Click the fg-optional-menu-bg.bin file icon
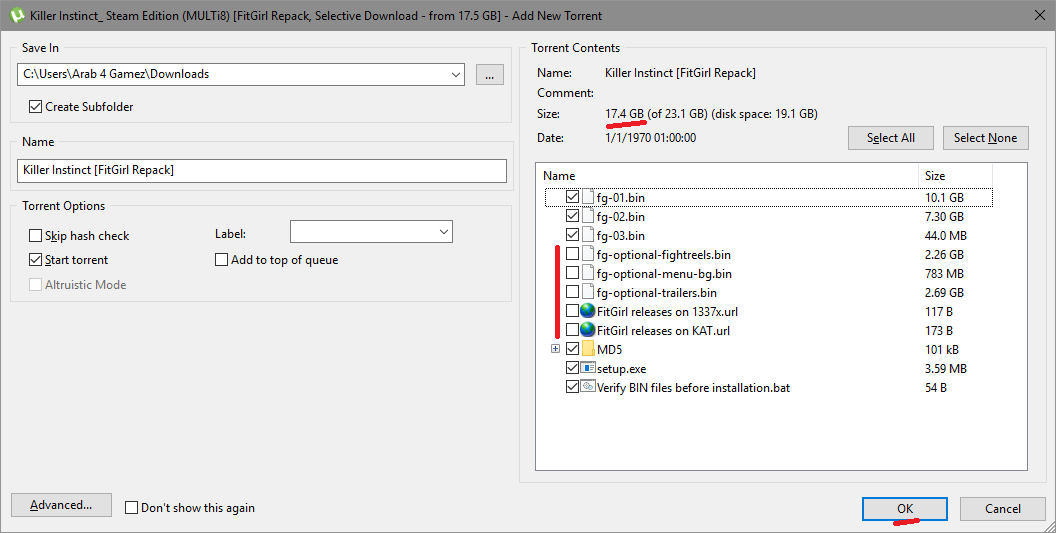 tap(588, 274)
